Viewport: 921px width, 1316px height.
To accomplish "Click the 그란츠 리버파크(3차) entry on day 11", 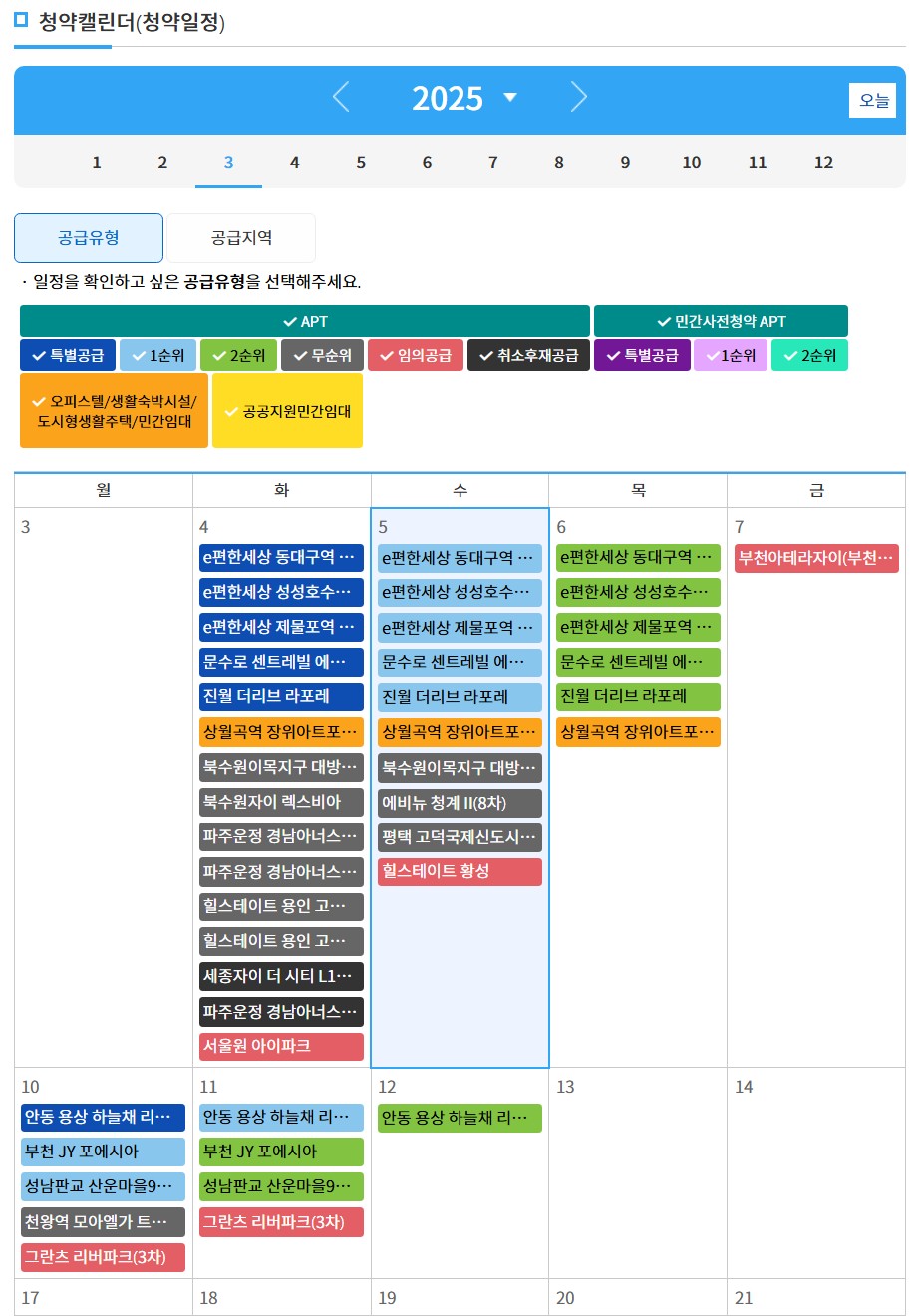I will (x=281, y=1222).
